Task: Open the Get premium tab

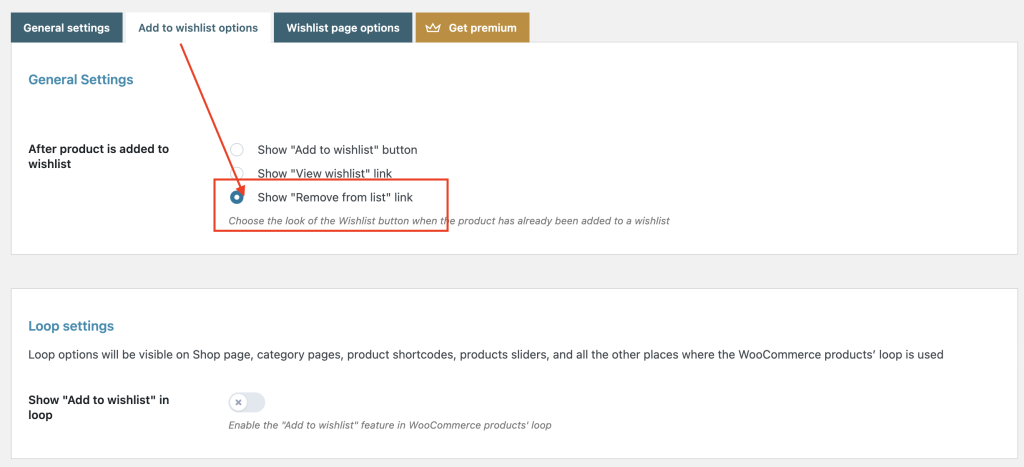Action: 472,28
